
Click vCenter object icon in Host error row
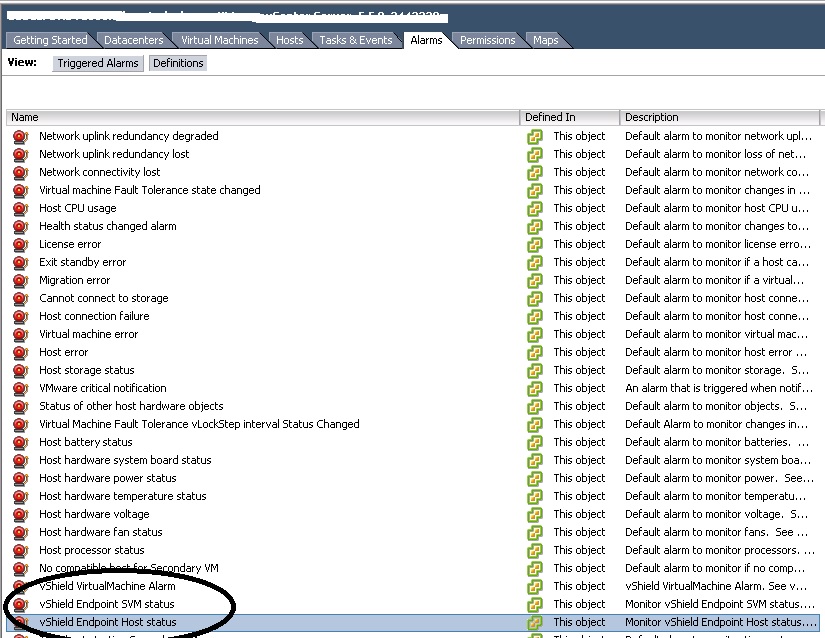[x=535, y=352]
